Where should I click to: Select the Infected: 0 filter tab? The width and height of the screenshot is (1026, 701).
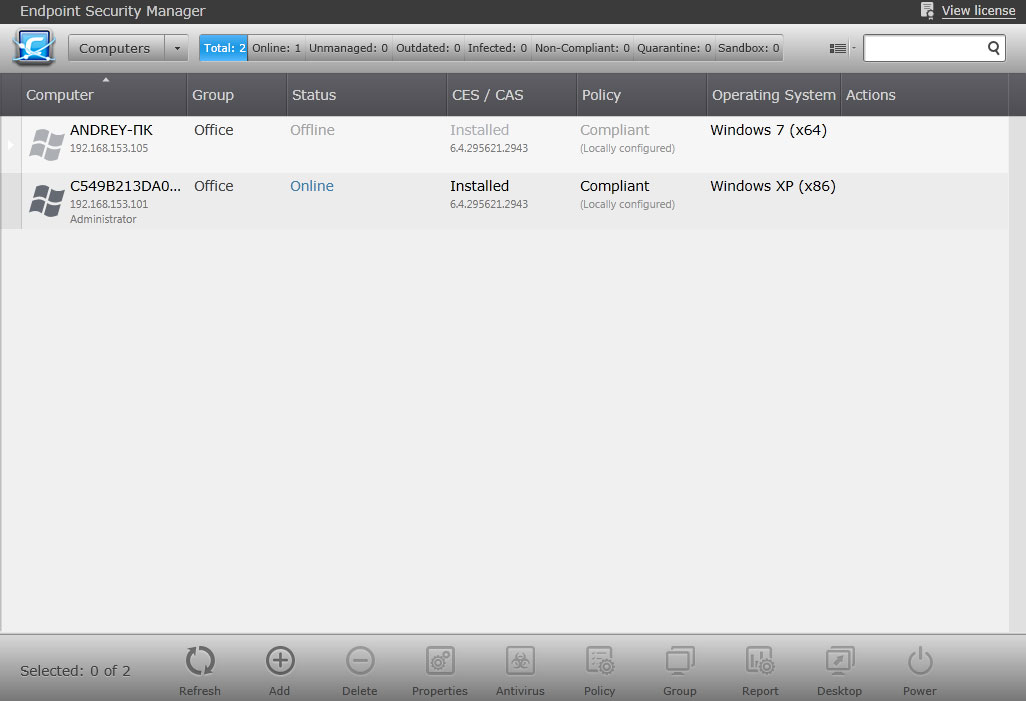(x=497, y=48)
